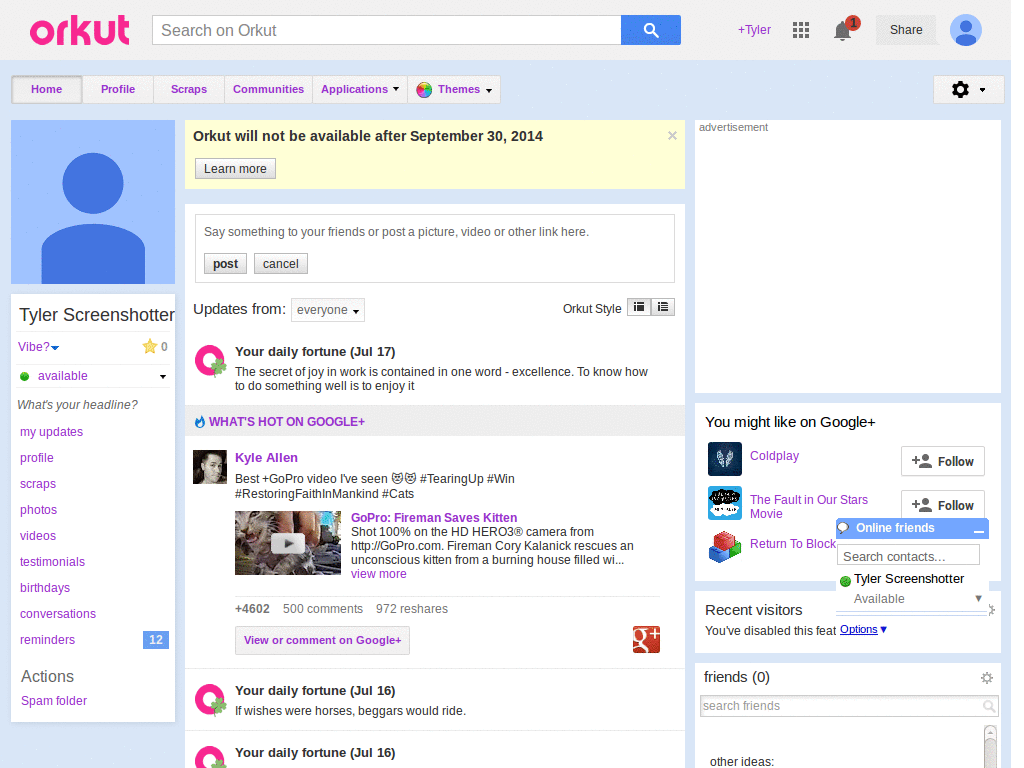Open Kyle Allen's name link
The width and height of the screenshot is (1024, 768).
click(266, 458)
